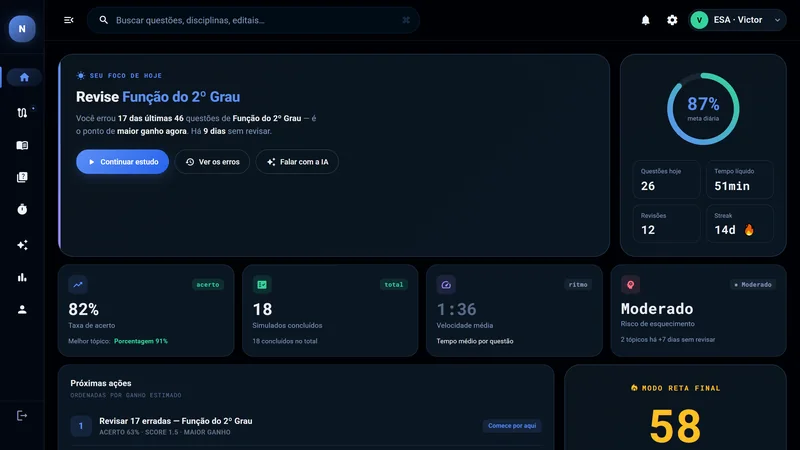Open the Questões hoje 26 tile

tap(666, 180)
